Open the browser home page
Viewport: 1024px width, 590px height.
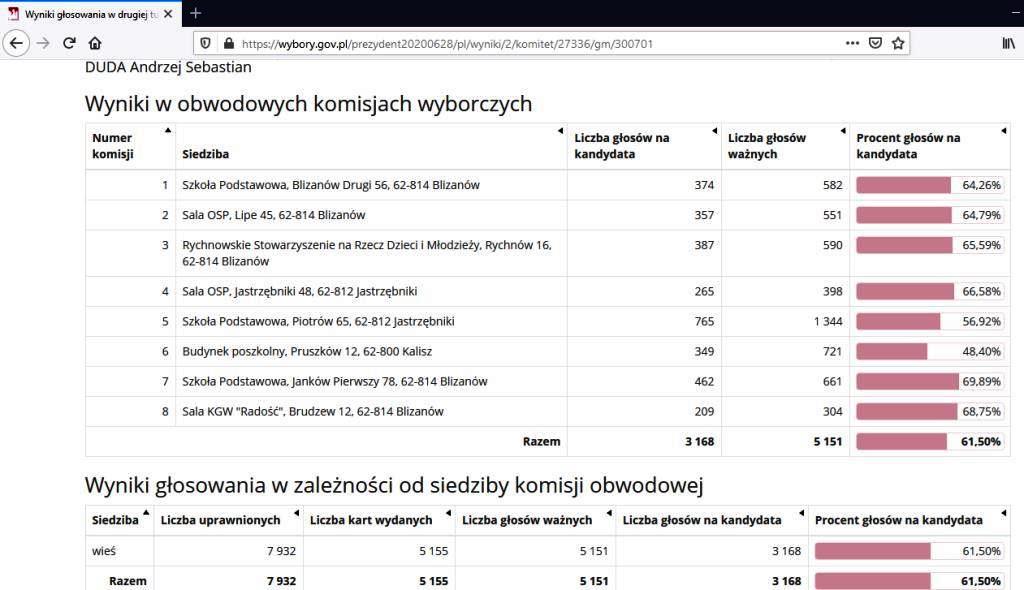pyautogui.click(x=95, y=44)
